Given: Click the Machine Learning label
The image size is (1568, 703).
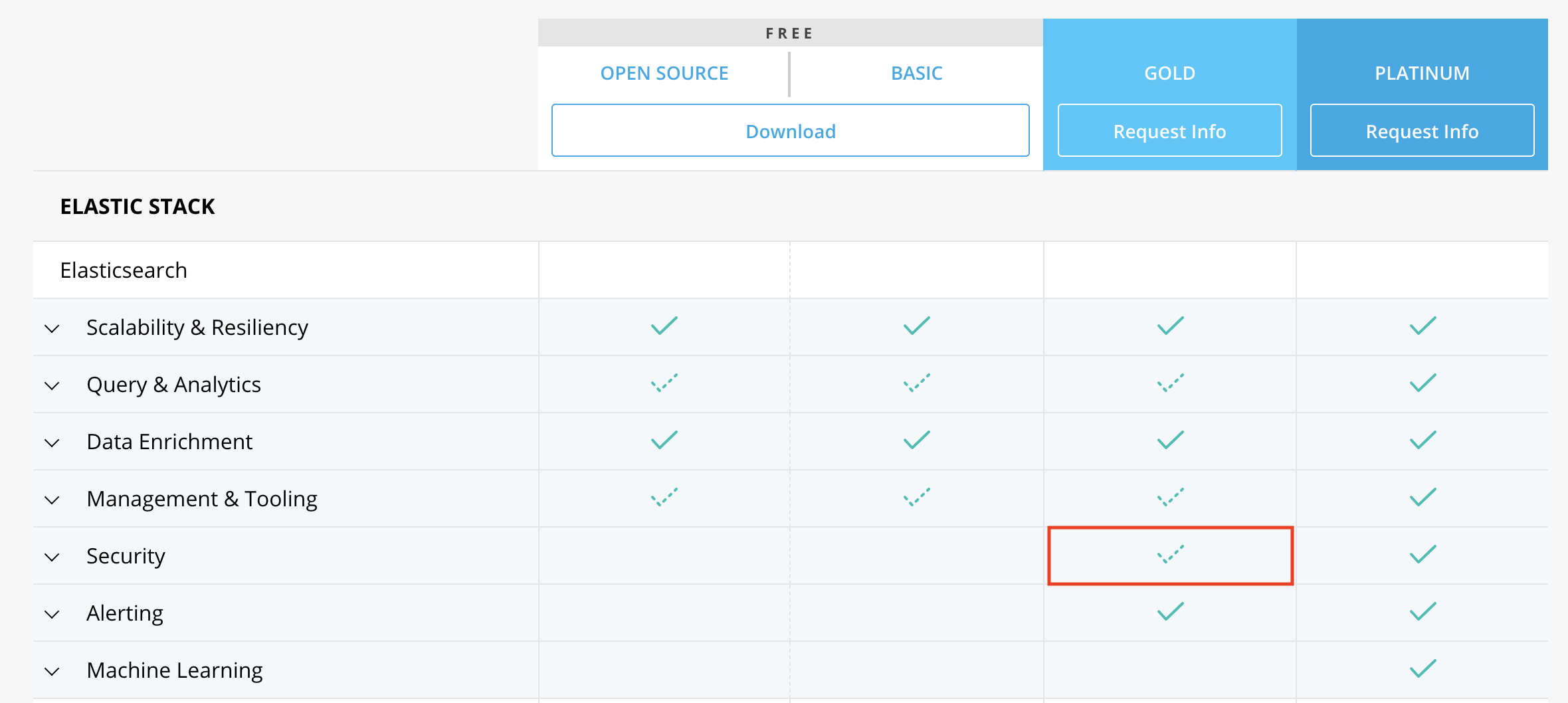Looking at the screenshot, I should [175, 670].
